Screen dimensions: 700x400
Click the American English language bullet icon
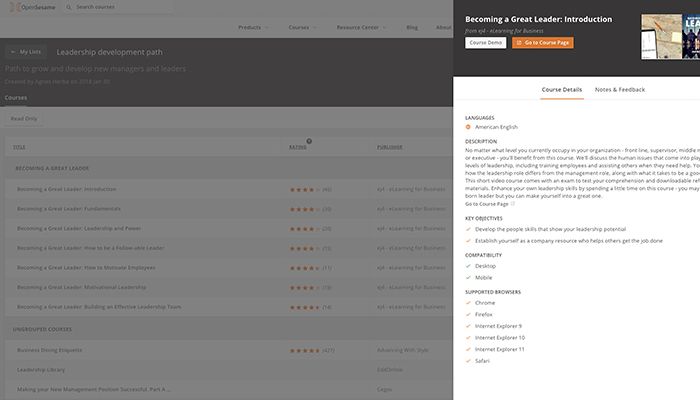coord(468,127)
